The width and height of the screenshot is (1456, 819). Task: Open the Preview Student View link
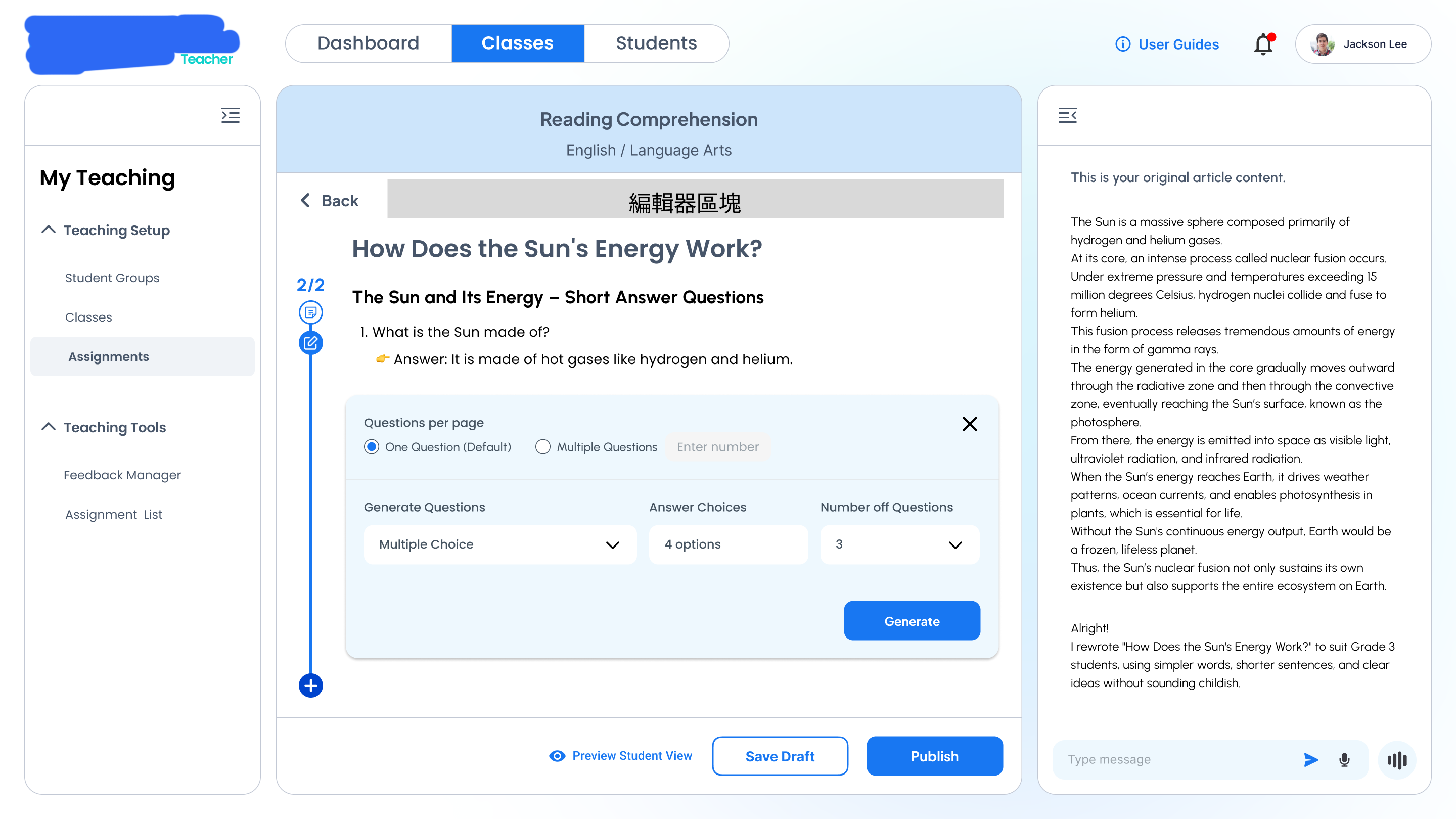coord(632,756)
